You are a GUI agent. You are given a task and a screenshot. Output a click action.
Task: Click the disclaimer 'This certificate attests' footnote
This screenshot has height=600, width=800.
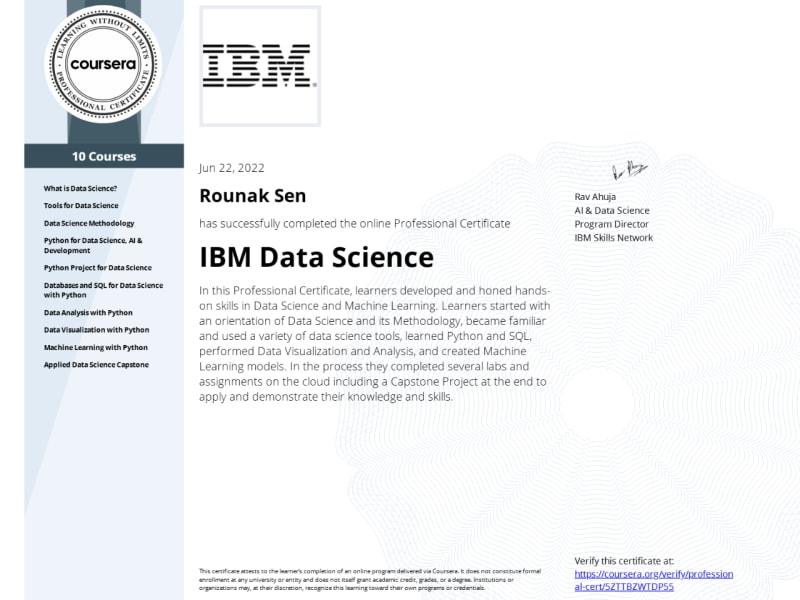pos(370,580)
